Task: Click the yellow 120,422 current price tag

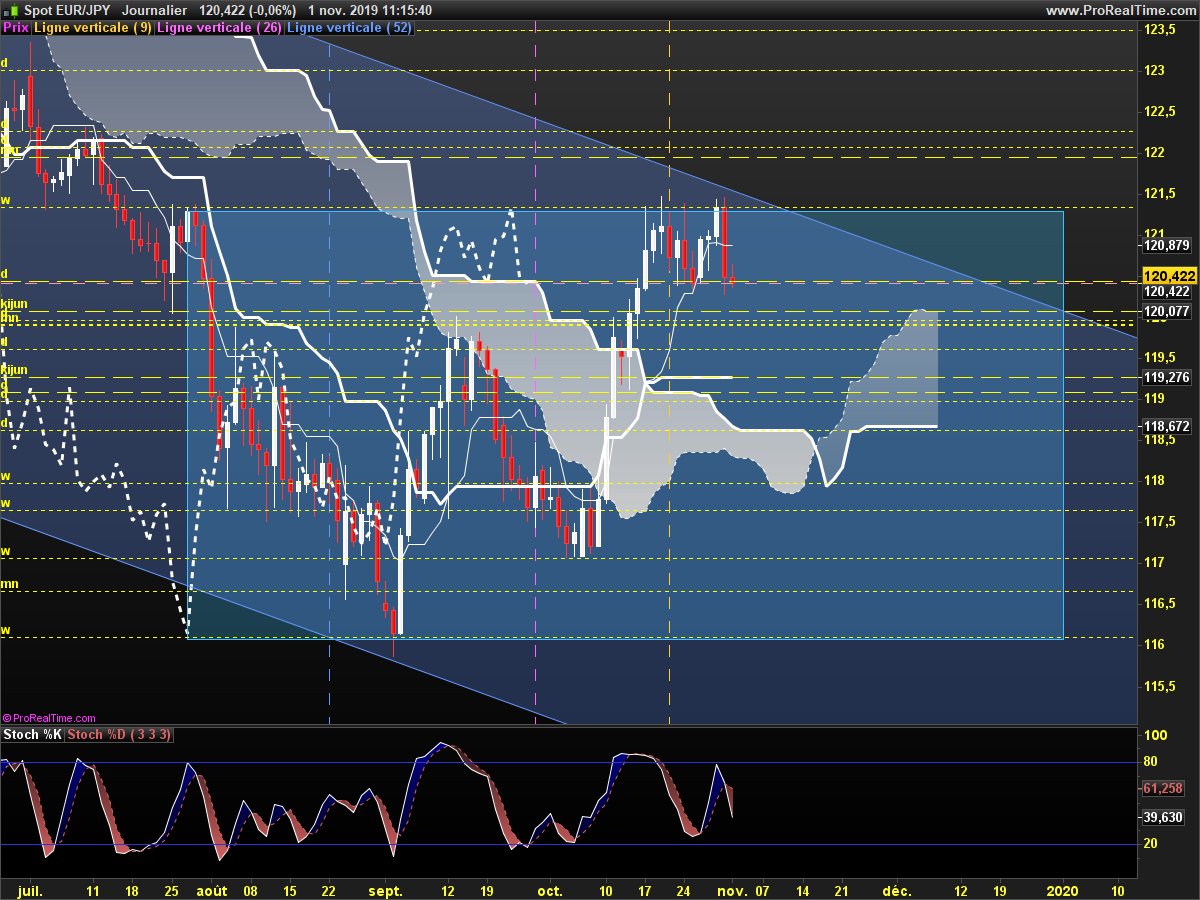Action: pyautogui.click(x=1168, y=276)
